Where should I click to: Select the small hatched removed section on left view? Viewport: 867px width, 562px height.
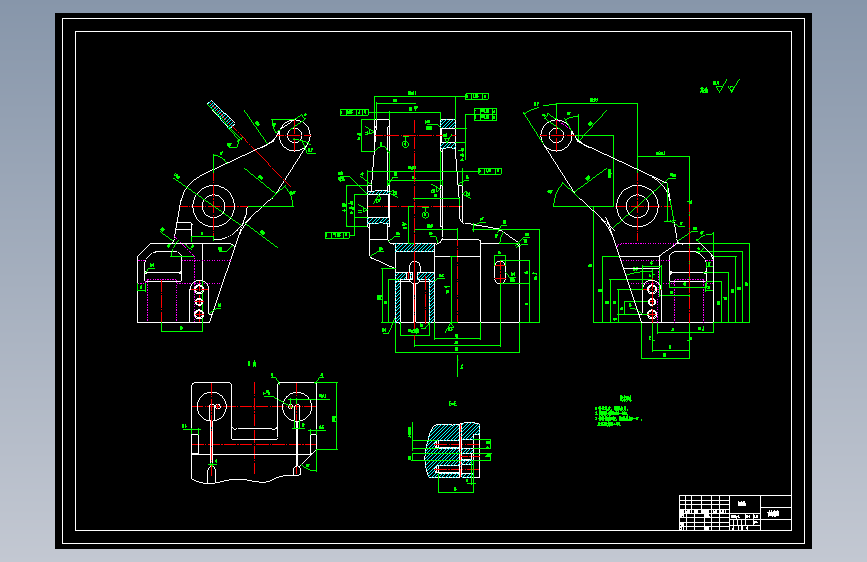coord(221,114)
